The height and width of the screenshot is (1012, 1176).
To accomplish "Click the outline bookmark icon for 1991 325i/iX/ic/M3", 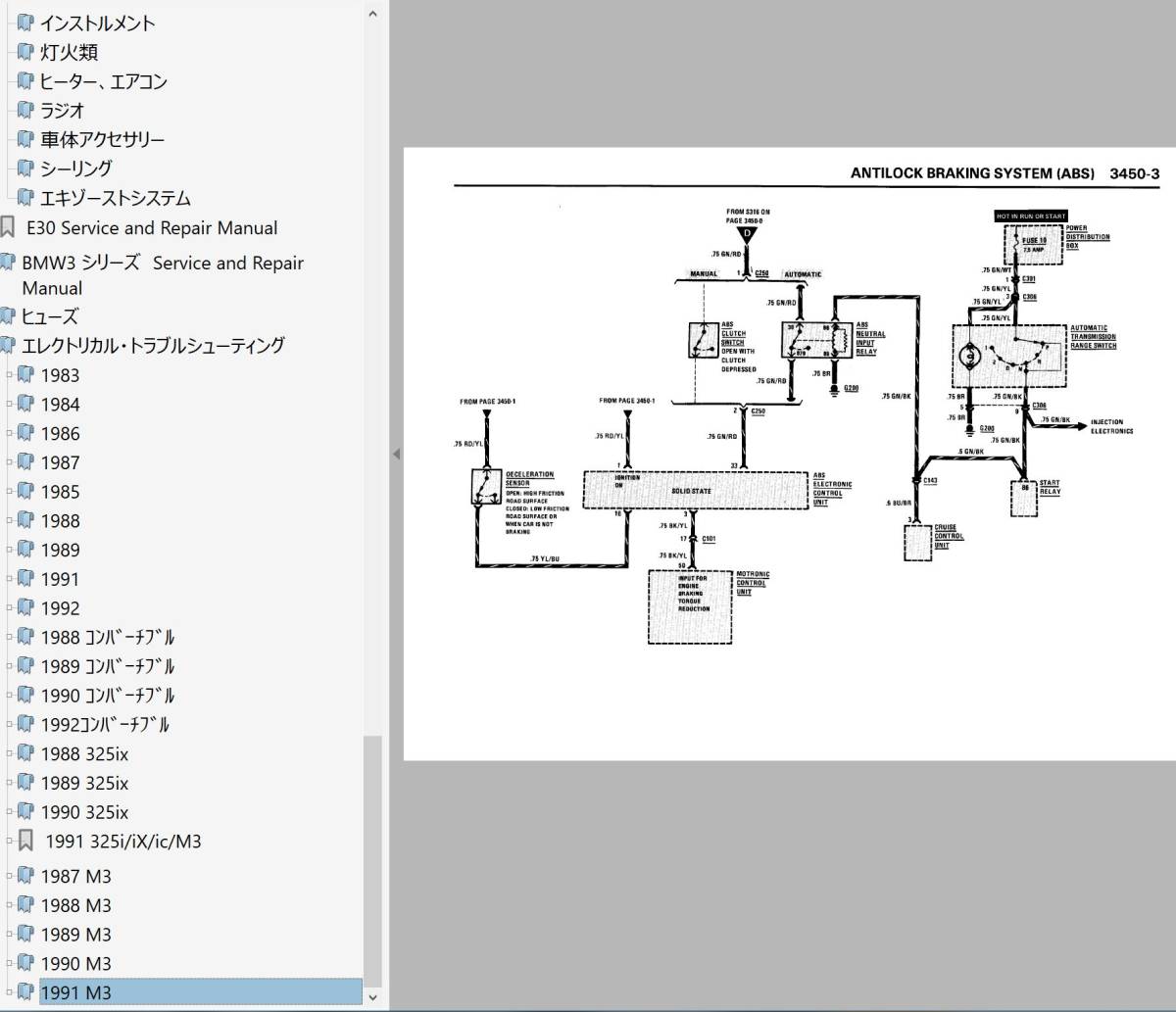I will tap(26, 841).
